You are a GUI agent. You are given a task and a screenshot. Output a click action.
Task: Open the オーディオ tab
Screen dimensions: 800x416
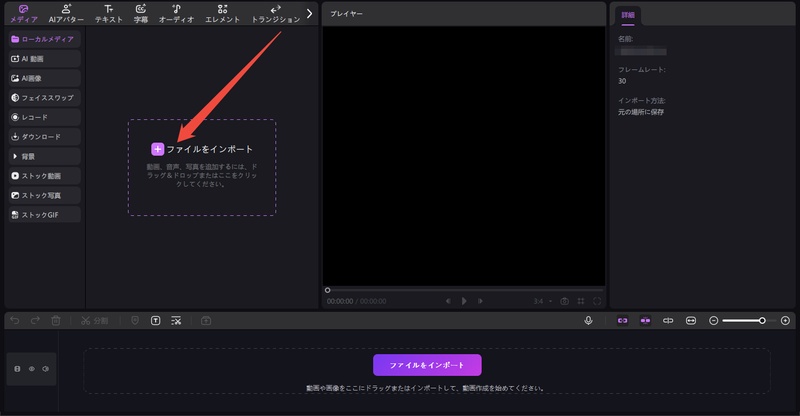click(x=176, y=14)
